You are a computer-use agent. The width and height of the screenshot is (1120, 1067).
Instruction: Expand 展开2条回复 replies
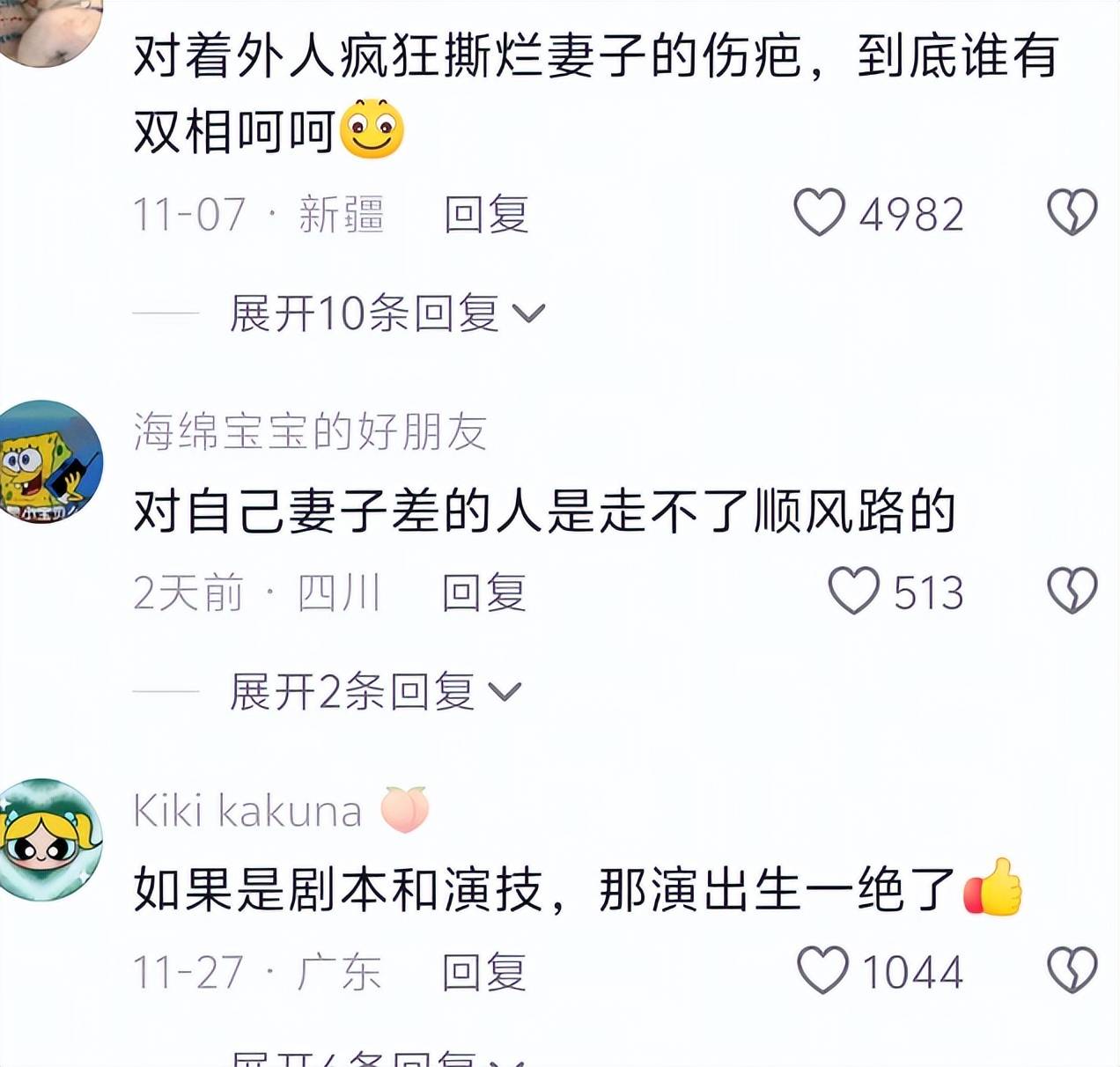(376, 691)
